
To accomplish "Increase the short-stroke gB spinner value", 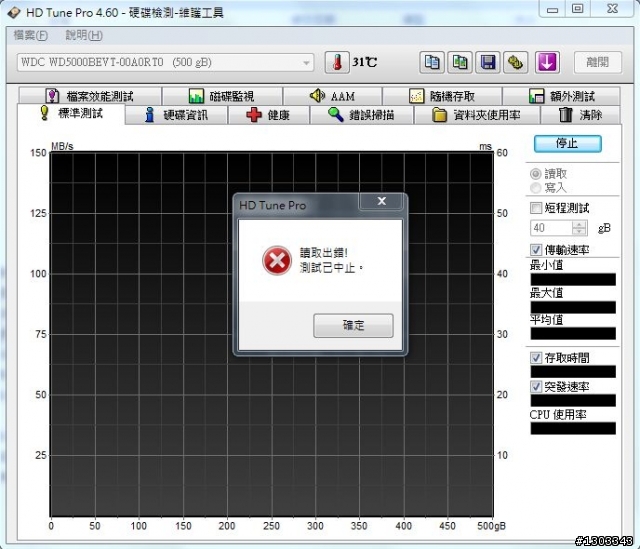I will click(x=579, y=224).
